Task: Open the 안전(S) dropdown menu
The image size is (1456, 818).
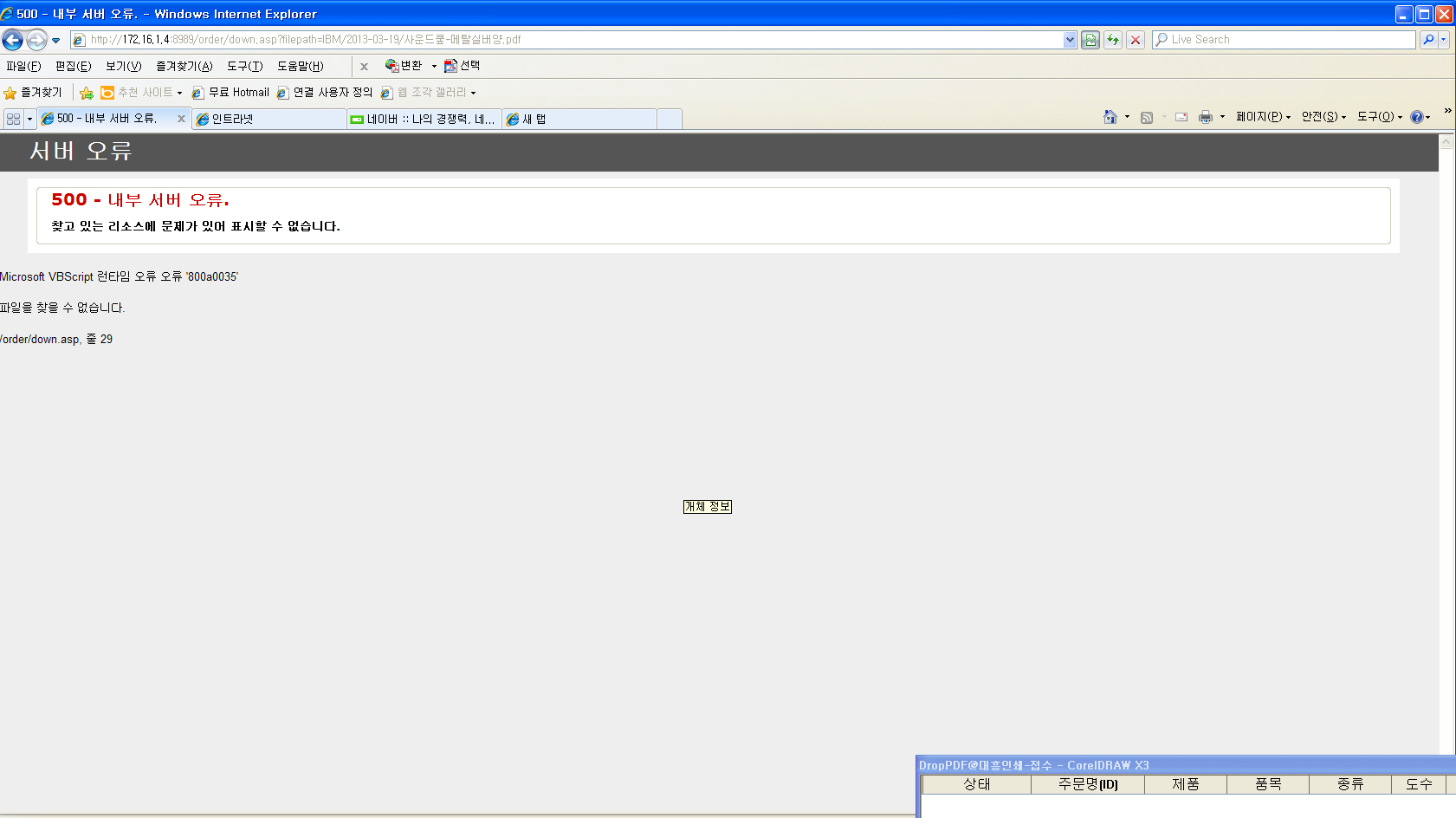Action: [1323, 117]
